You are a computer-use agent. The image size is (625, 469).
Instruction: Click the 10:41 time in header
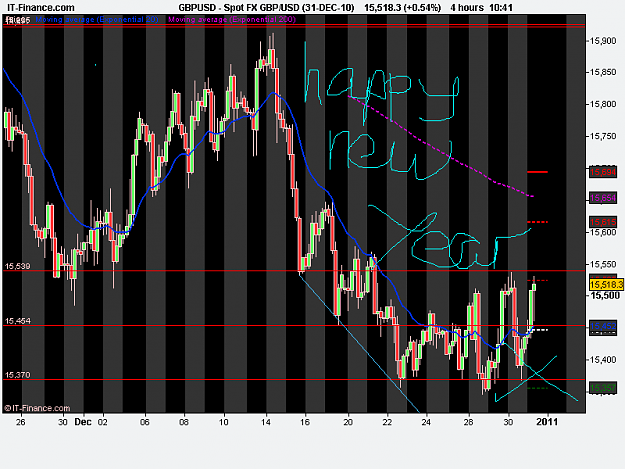[x=501, y=8]
